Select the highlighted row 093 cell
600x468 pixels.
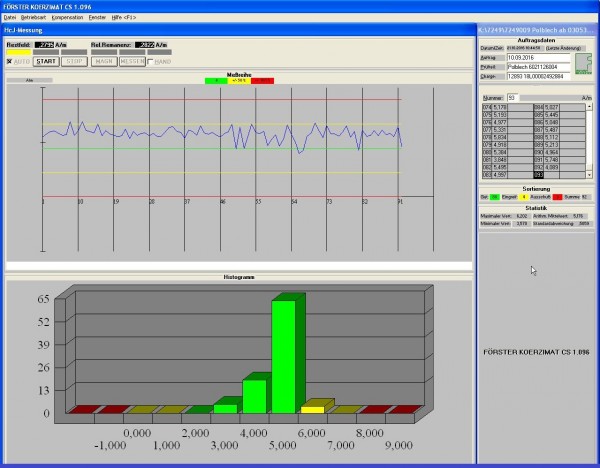538,175
